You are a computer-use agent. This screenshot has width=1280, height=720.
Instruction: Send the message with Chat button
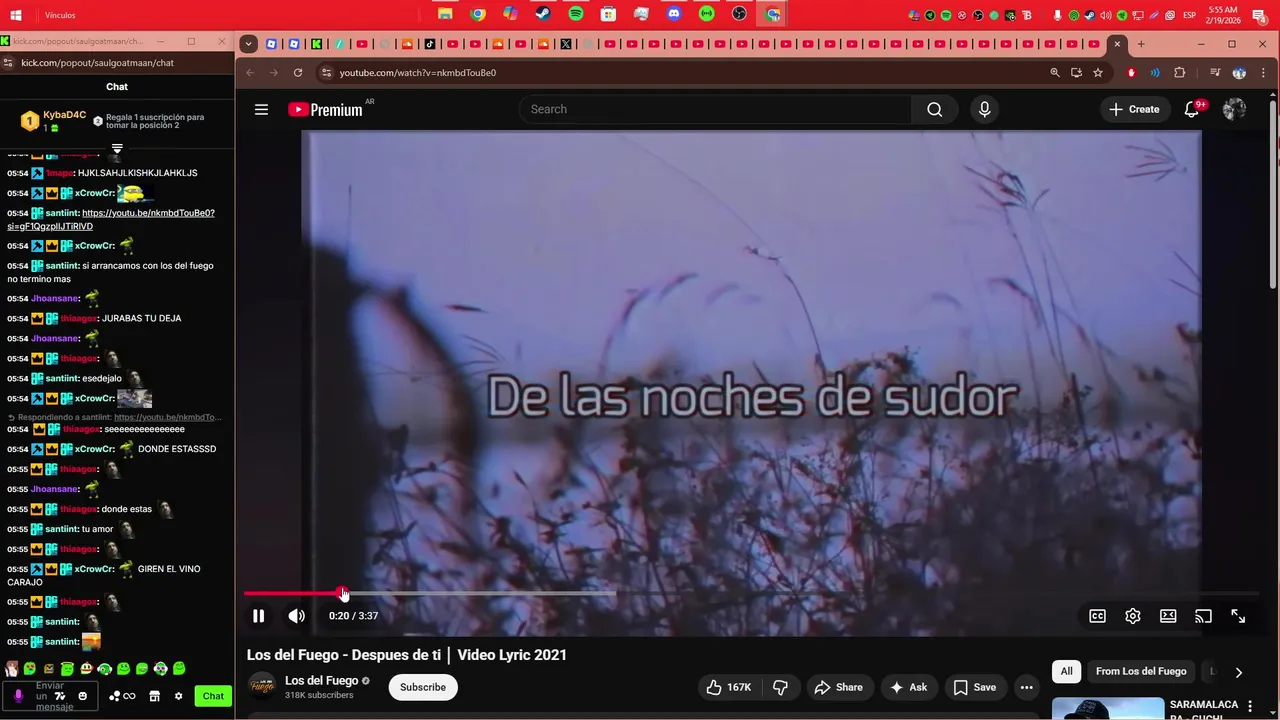pyautogui.click(x=213, y=696)
